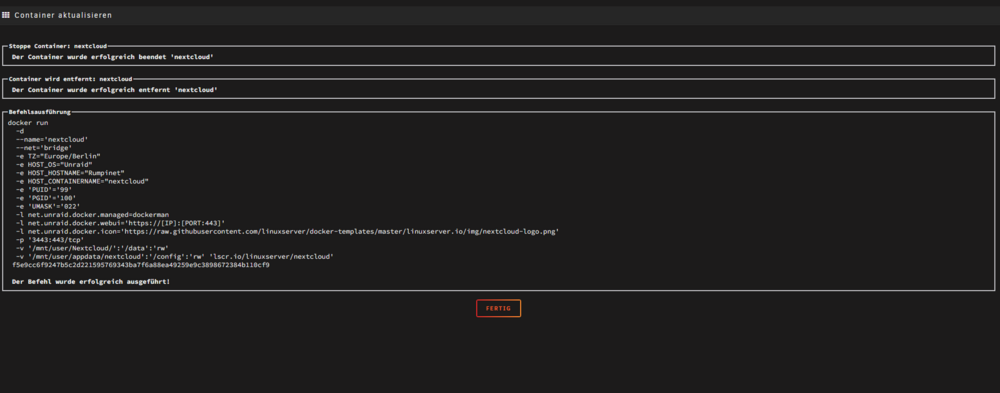Click the 'docker run' command line
This screenshot has width=1000, height=393.
tap(27, 122)
